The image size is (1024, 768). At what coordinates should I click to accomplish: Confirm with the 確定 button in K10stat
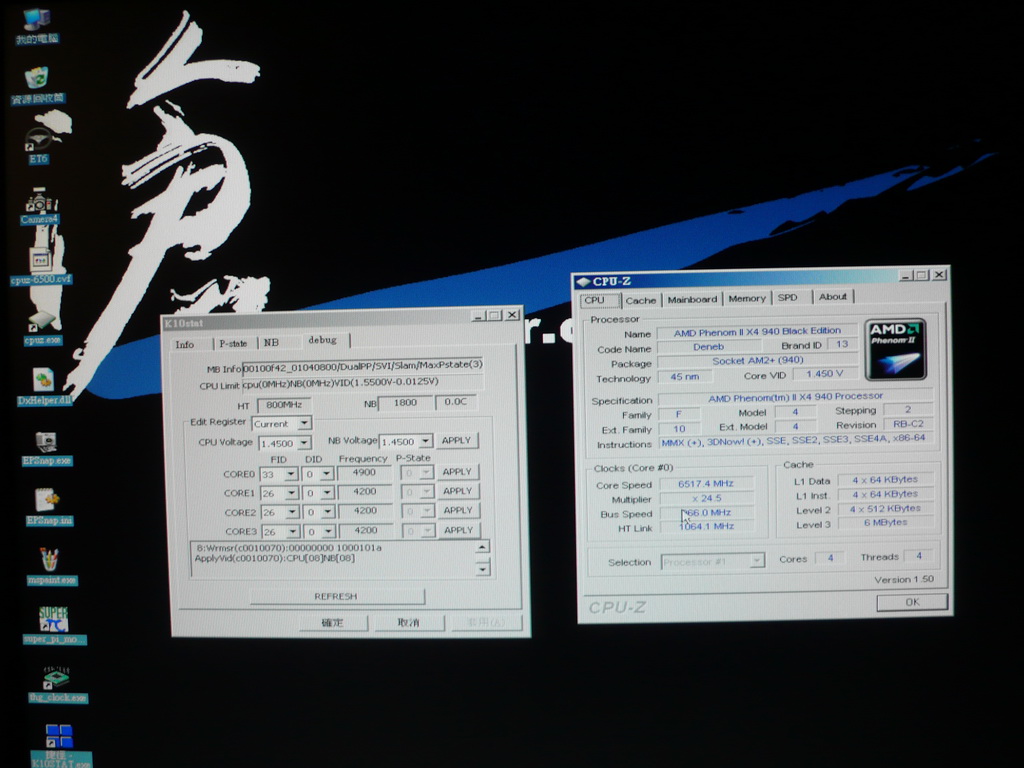tap(333, 623)
